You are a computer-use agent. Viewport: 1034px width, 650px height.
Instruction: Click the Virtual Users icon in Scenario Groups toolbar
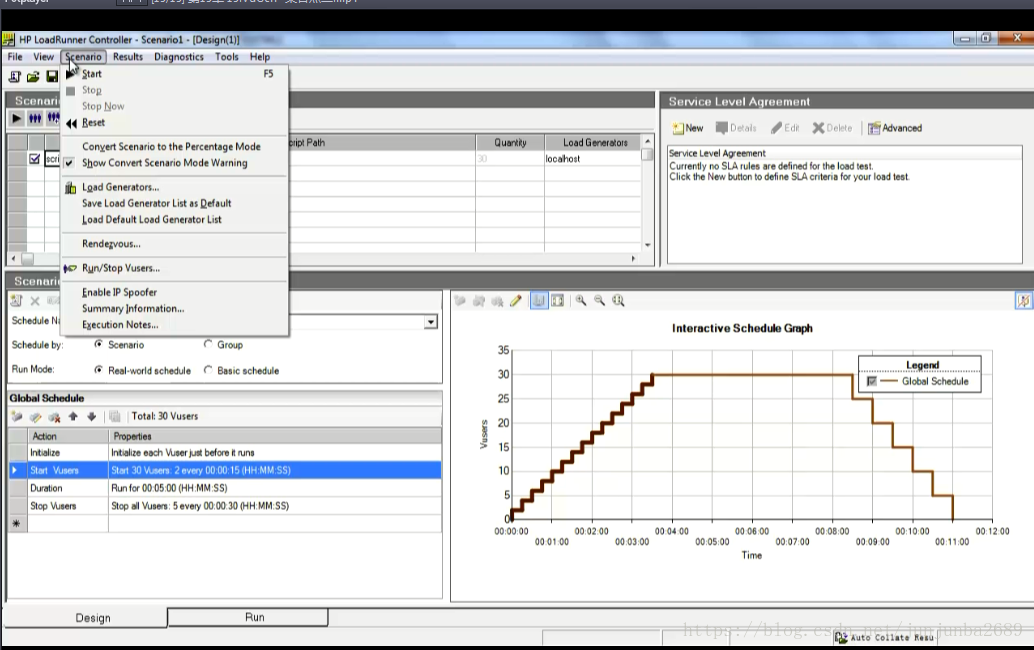[x=35, y=119]
